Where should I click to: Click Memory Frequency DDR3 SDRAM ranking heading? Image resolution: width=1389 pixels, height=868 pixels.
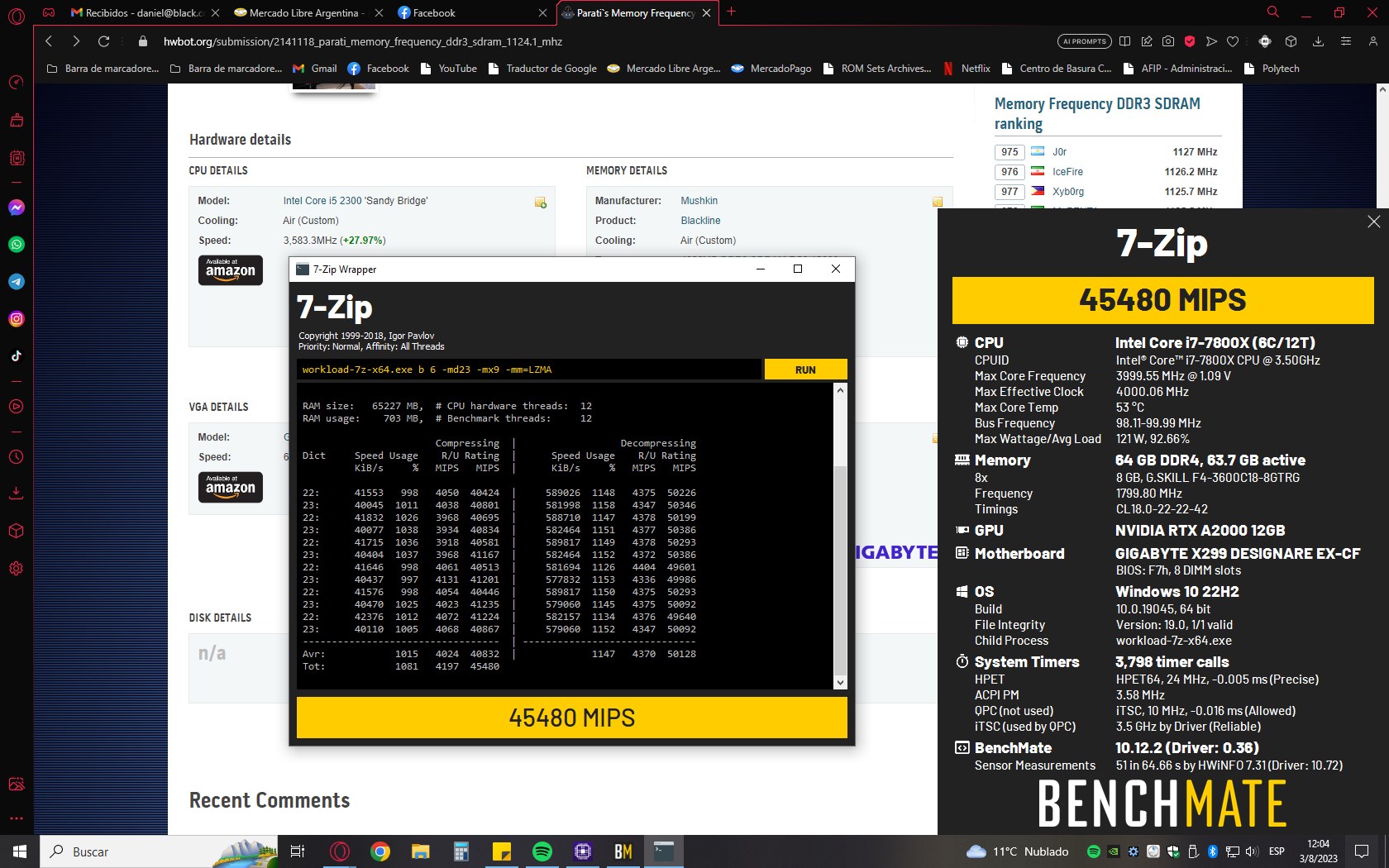point(1097,113)
